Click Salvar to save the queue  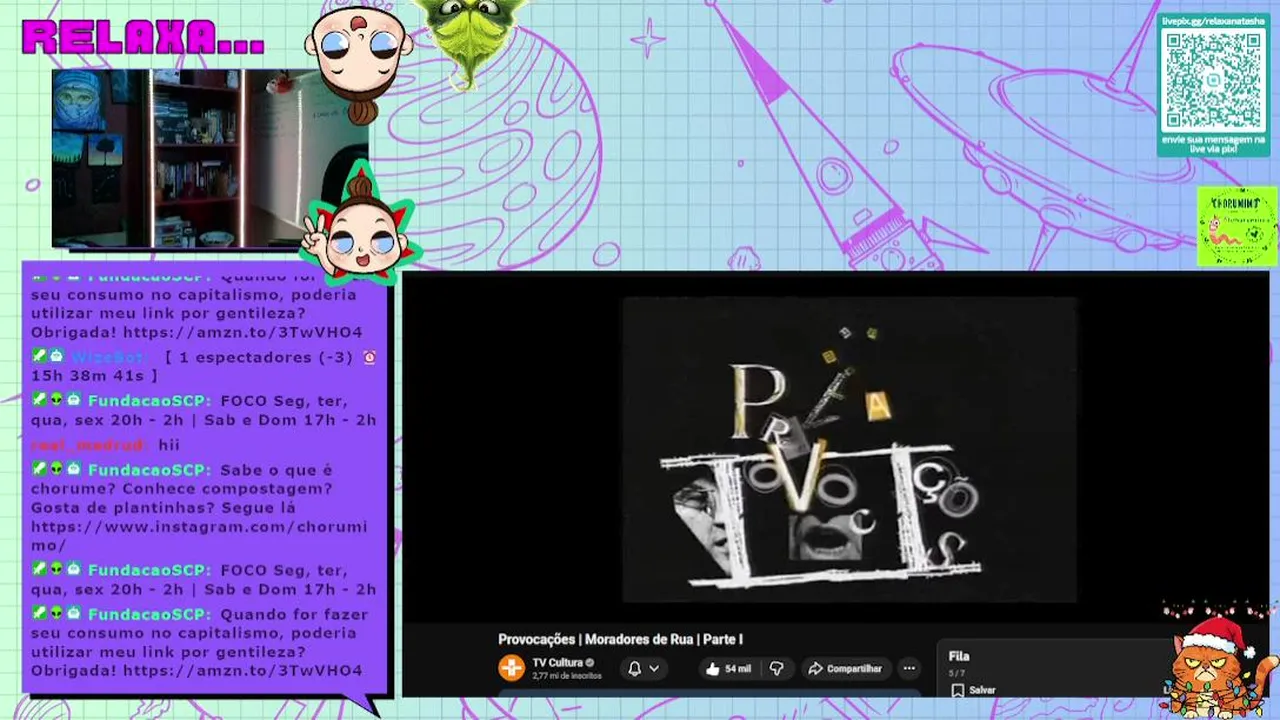pos(974,690)
